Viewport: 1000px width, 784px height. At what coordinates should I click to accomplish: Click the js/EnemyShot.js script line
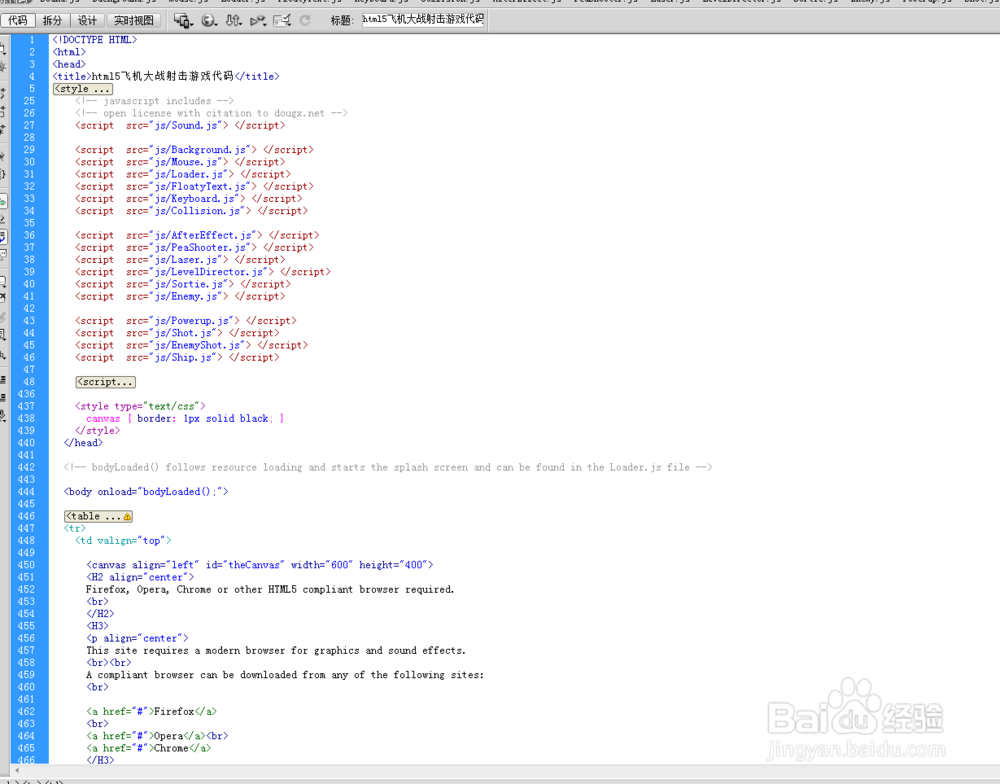click(x=191, y=345)
